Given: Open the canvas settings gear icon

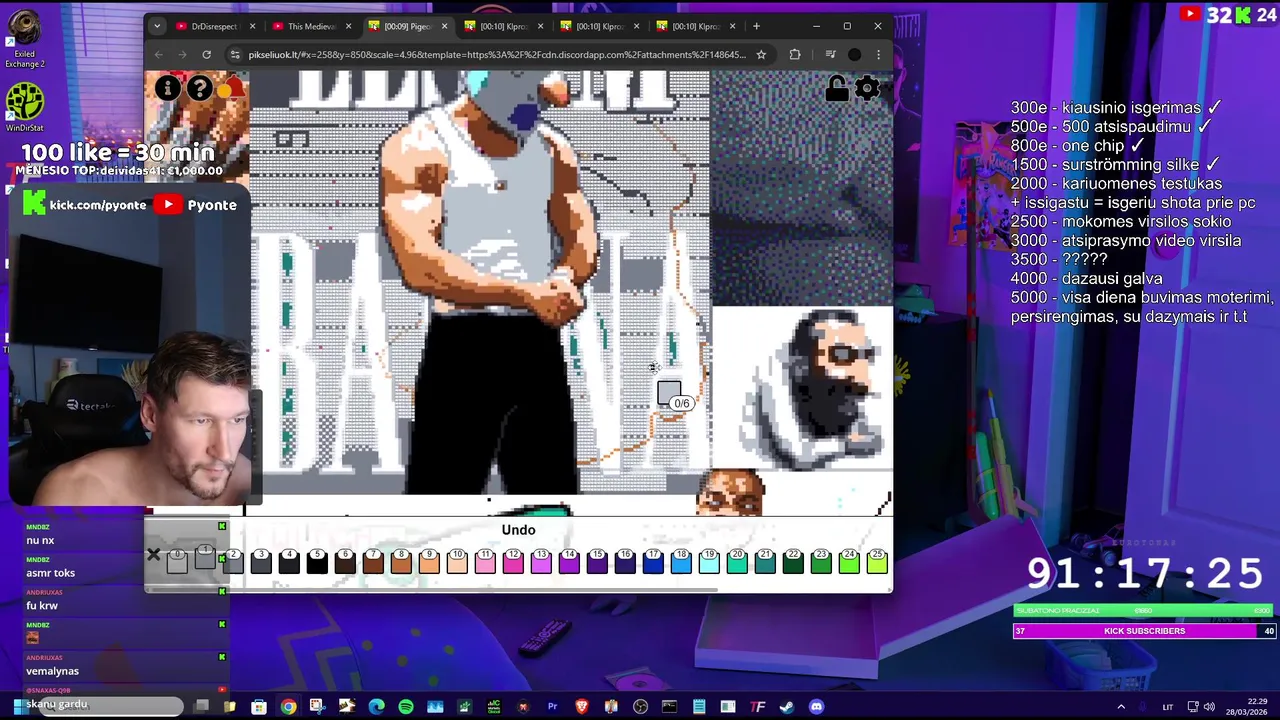Looking at the screenshot, I should (867, 89).
